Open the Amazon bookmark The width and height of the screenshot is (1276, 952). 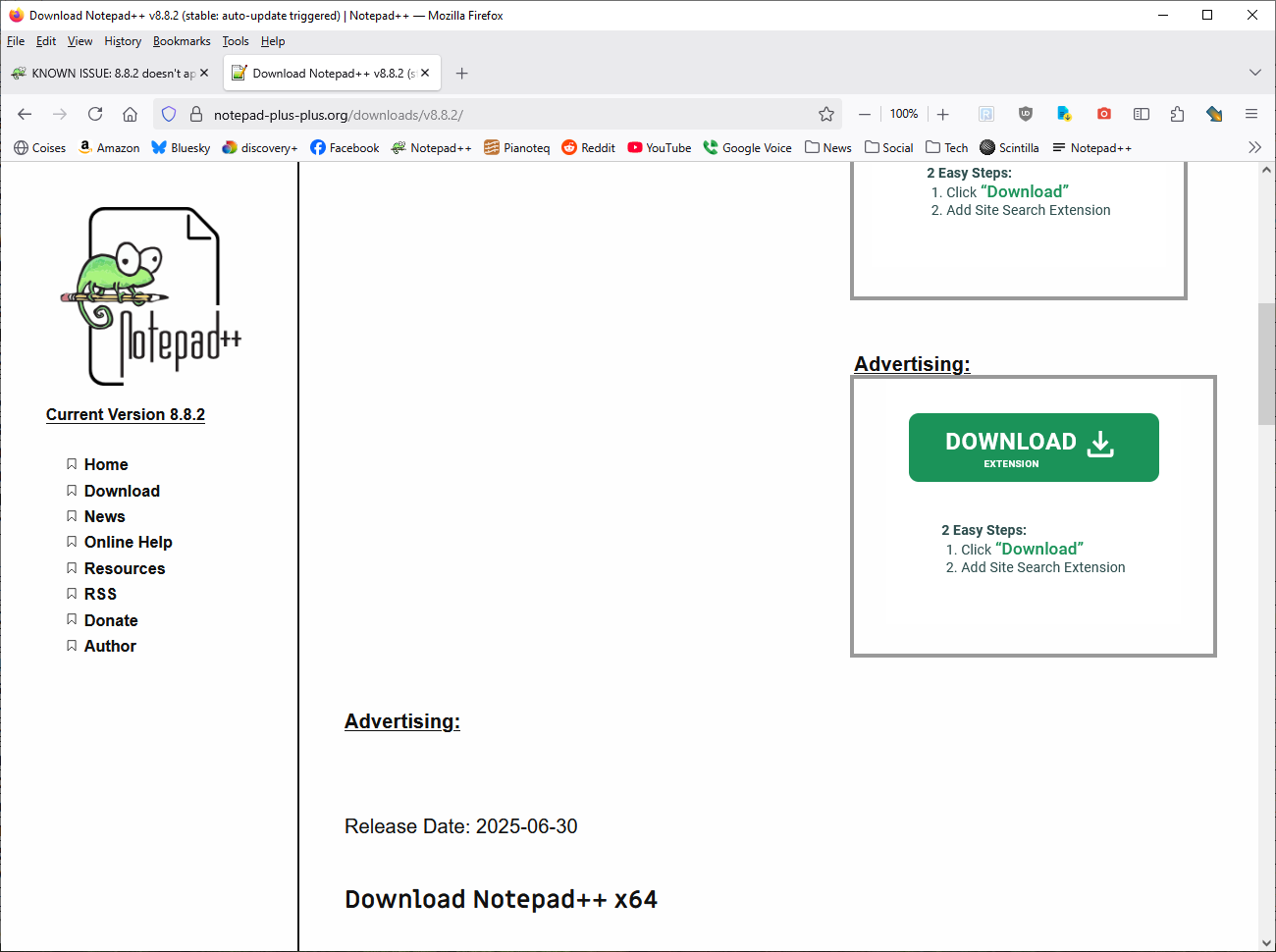click(109, 147)
